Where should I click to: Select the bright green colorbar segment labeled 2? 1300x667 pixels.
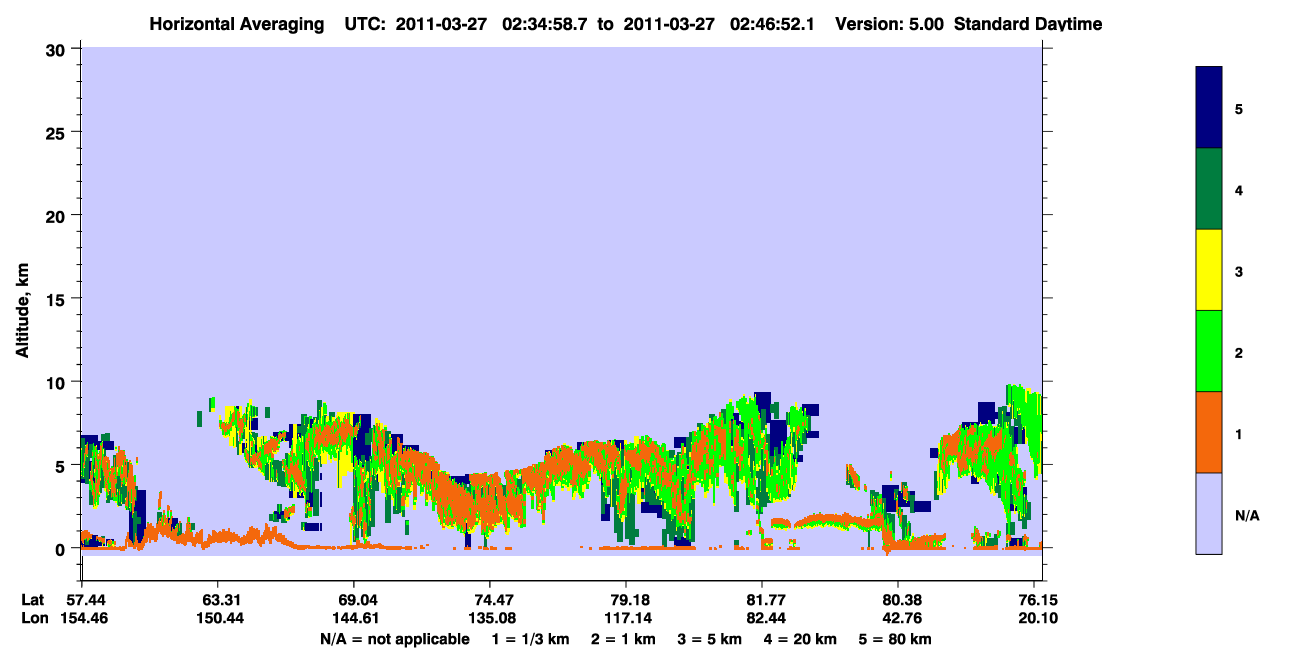(1209, 351)
